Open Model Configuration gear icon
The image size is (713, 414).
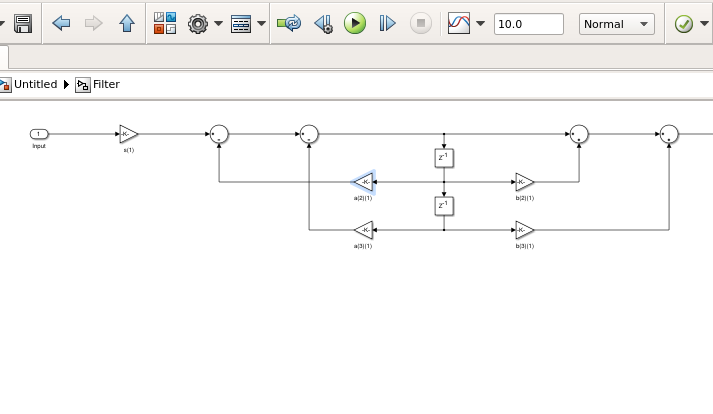(198, 24)
